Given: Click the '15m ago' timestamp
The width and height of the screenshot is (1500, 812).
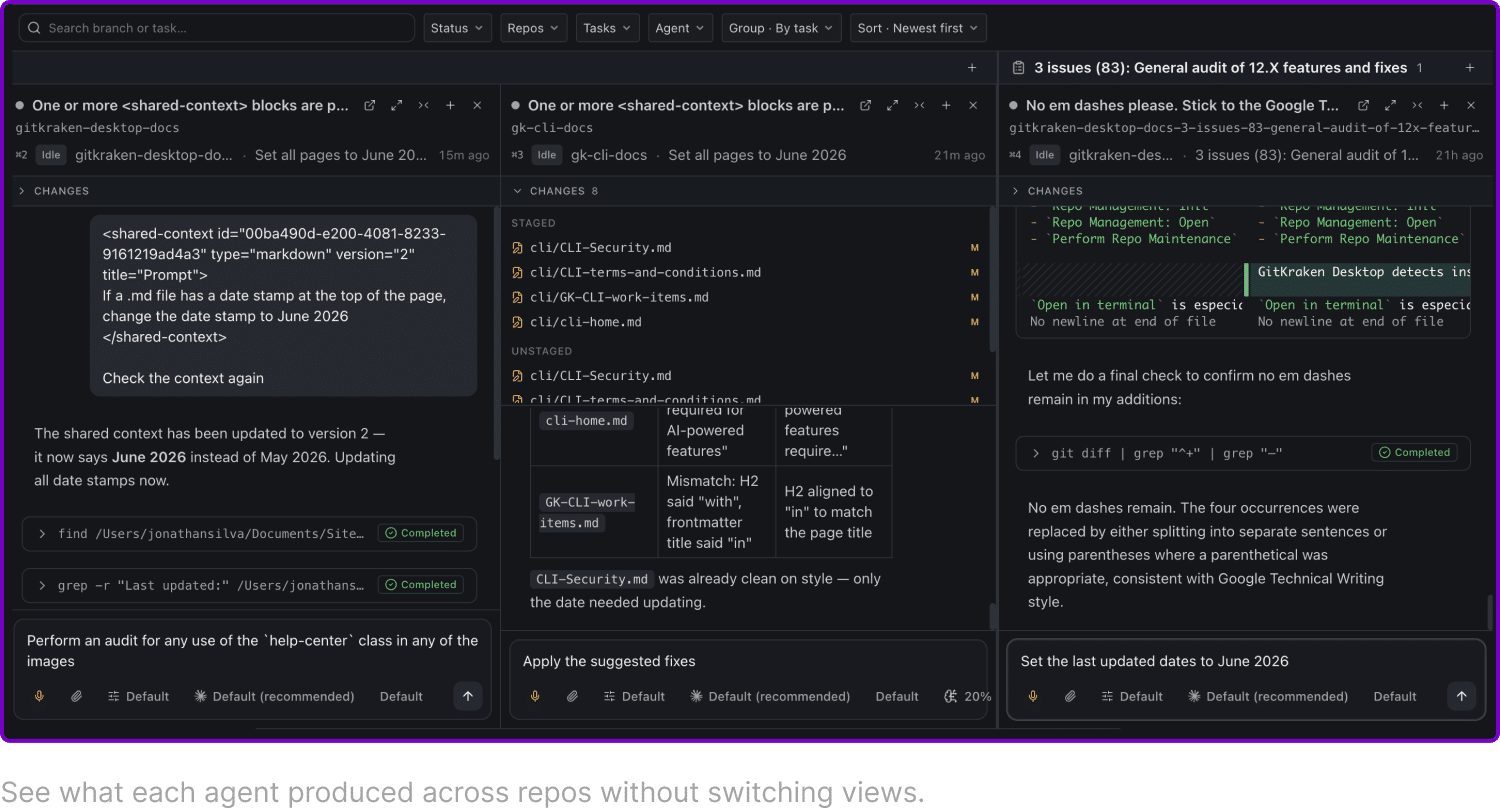Looking at the screenshot, I should point(465,155).
